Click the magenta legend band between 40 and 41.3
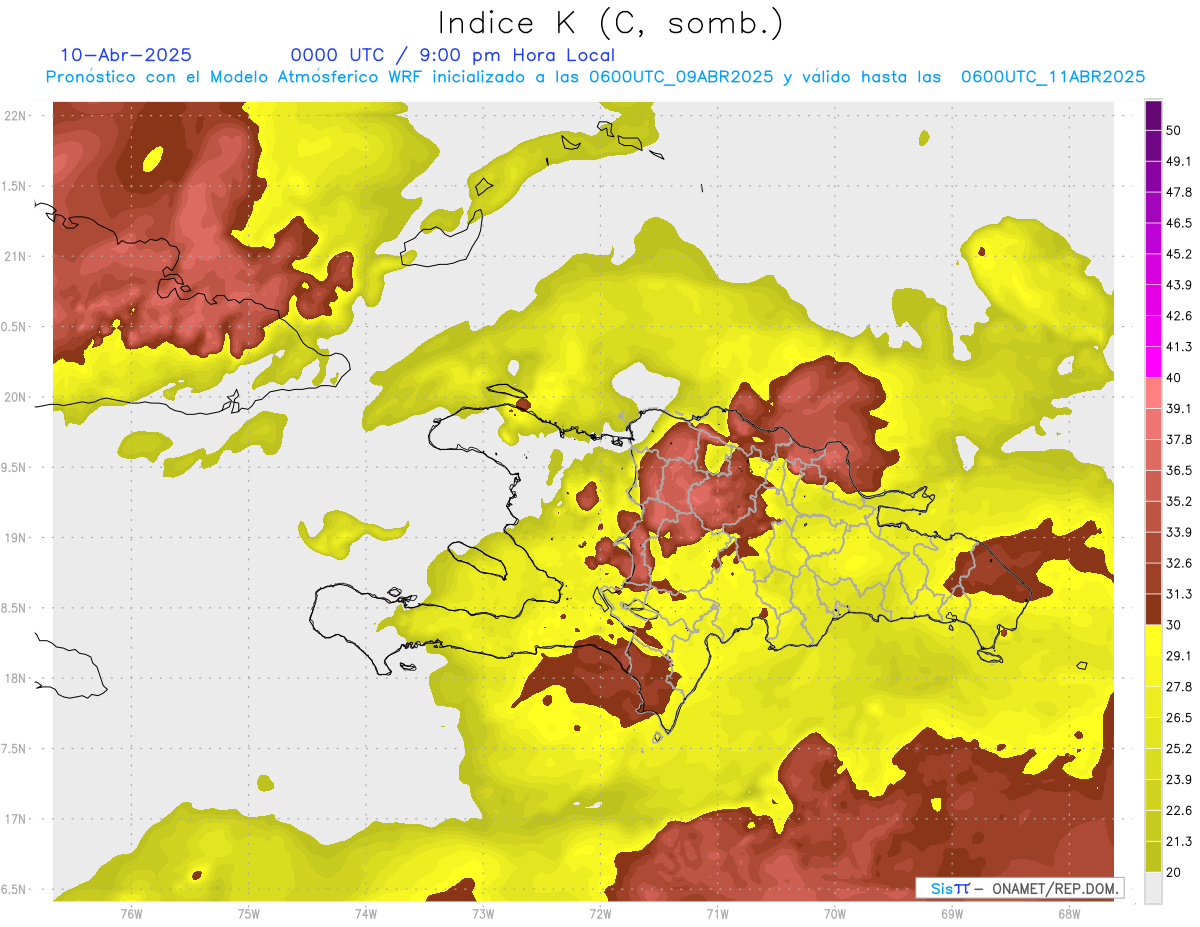Image resolution: width=1200 pixels, height=927 pixels. pos(1154,362)
